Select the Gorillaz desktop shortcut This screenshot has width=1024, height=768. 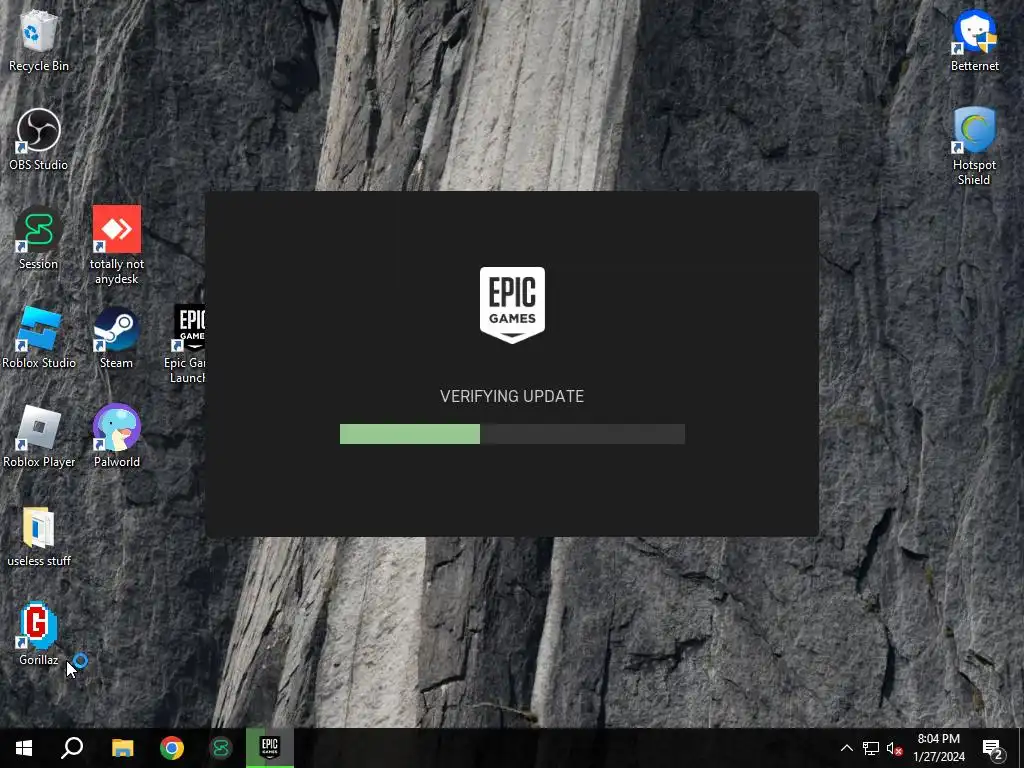click(x=39, y=633)
